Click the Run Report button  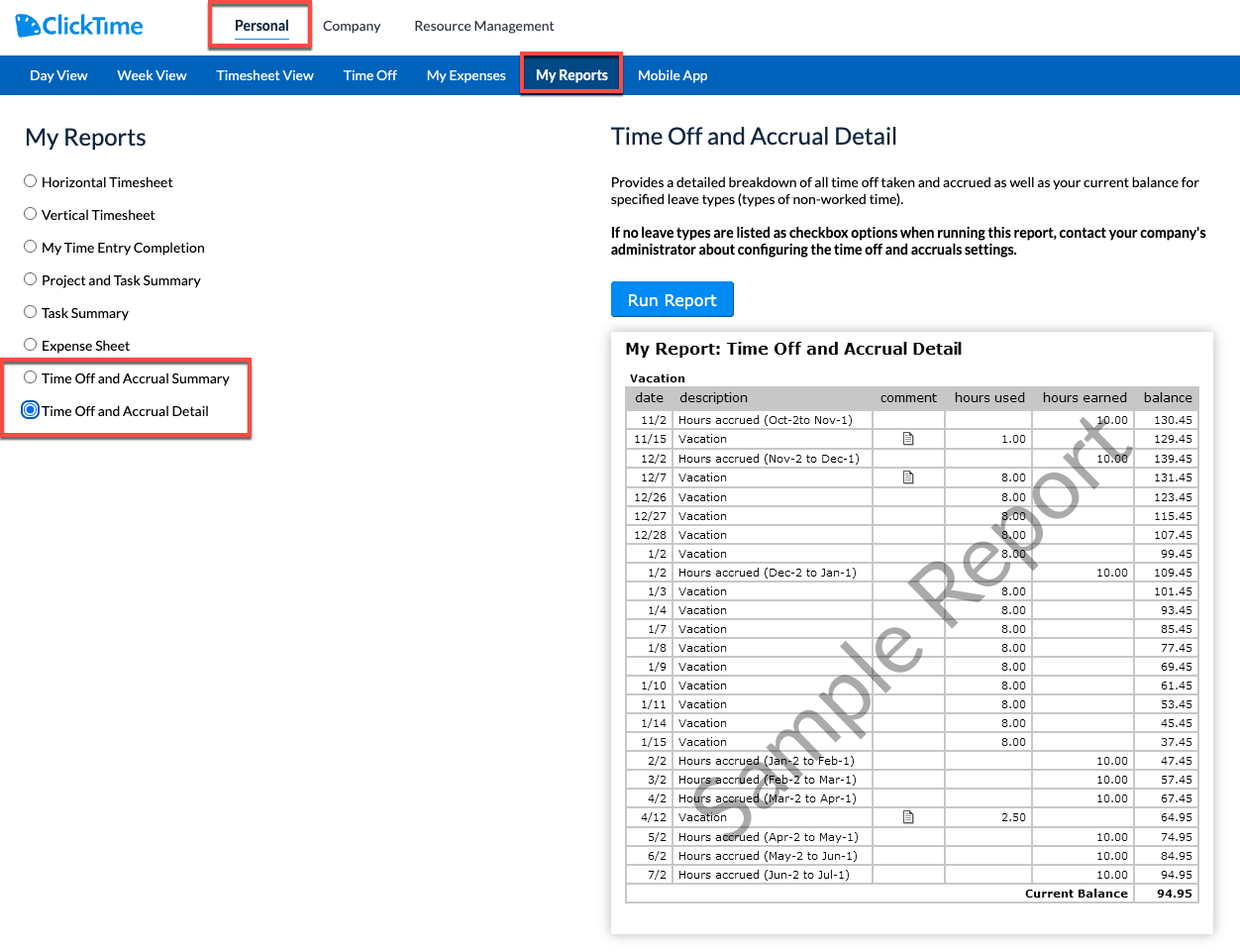coord(672,299)
